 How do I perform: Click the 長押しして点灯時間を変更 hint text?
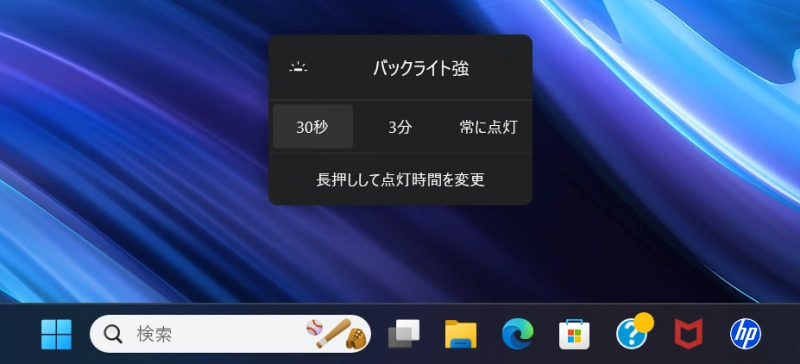(x=400, y=180)
